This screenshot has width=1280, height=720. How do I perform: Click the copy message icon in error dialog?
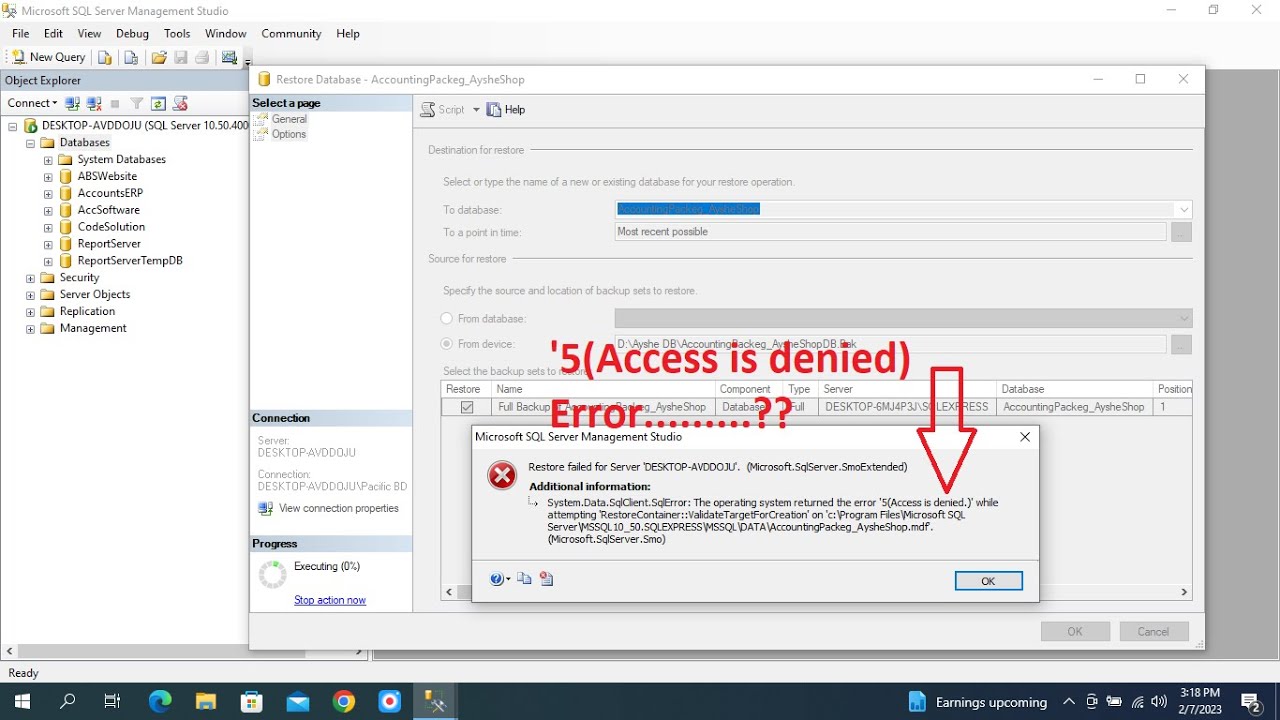[524, 579]
